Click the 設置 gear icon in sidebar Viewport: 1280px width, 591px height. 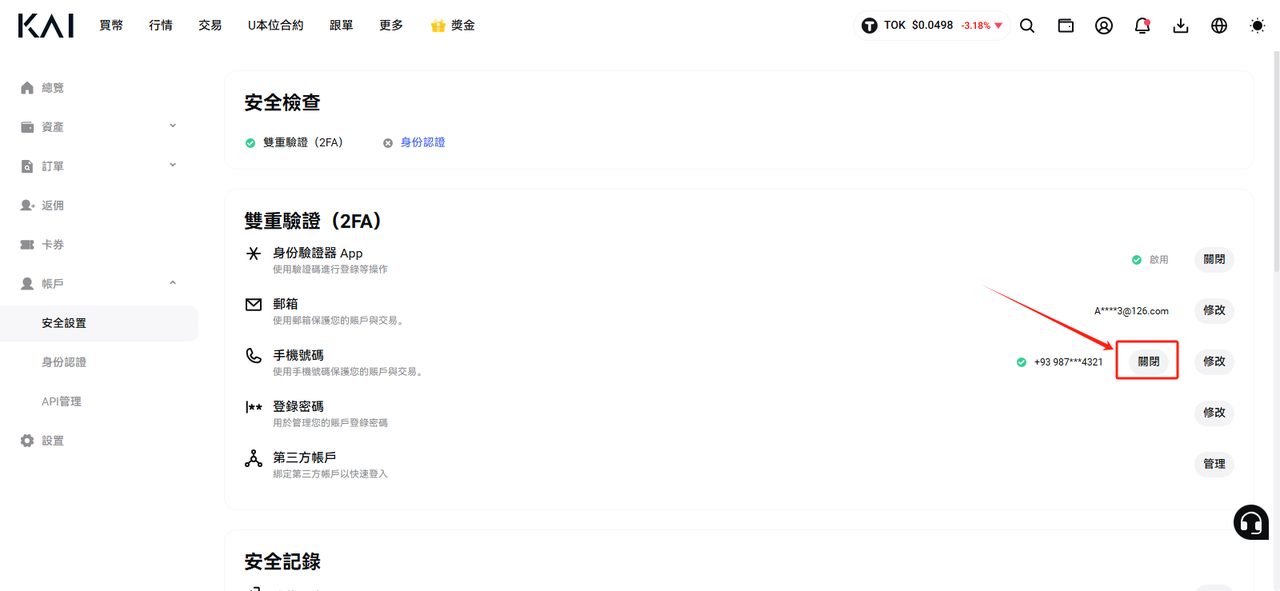[x=27, y=441]
